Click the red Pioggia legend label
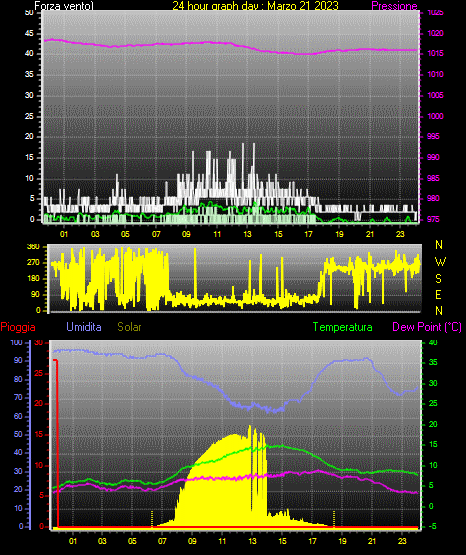This screenshot has width=466, height=555. [x=18, y=327]
